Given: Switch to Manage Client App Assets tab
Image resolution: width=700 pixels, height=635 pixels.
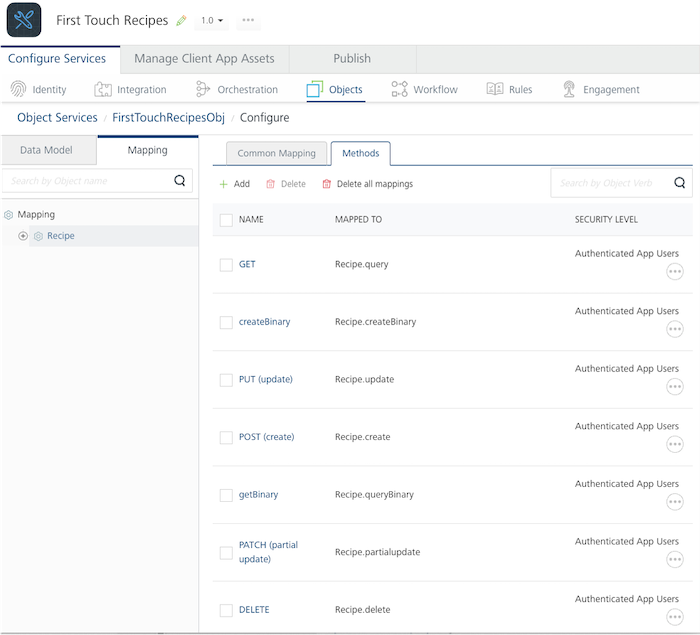Looking at the screenshot, I should coord(204,58).
